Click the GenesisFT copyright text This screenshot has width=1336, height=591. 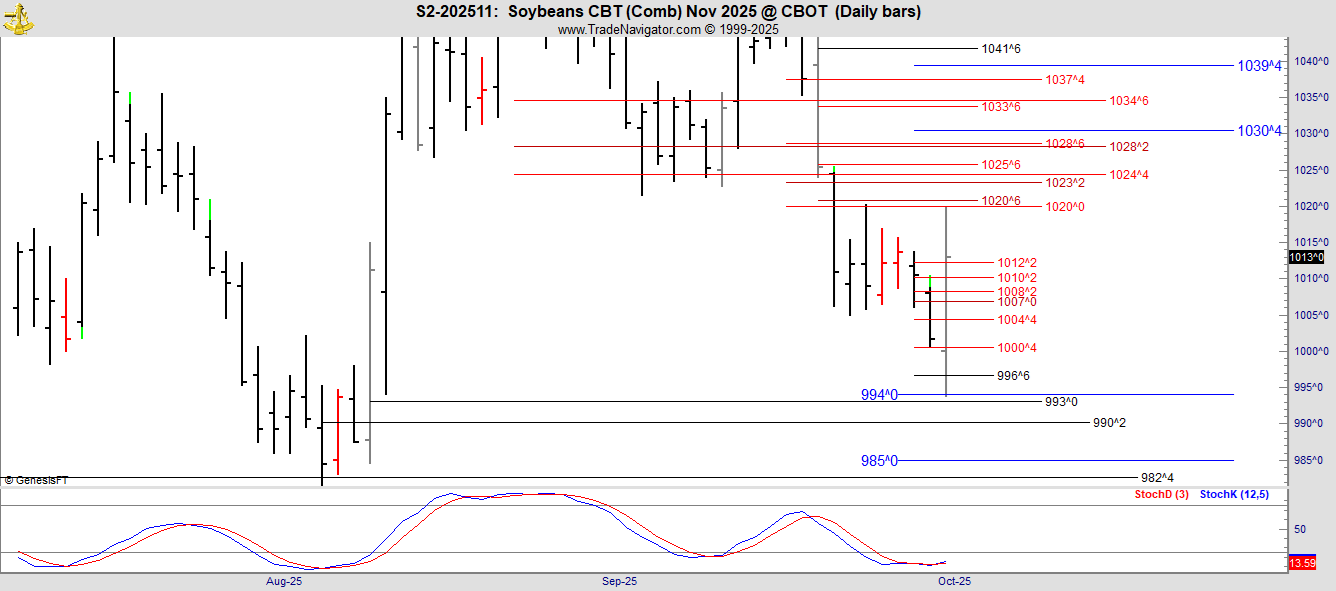point(36,481)
